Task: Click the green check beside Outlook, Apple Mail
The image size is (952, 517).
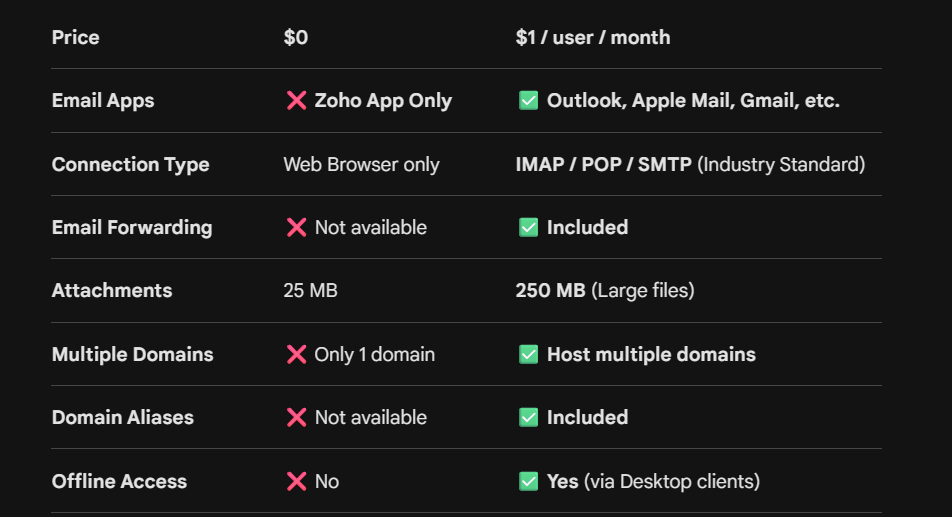Action: point(528,101)
